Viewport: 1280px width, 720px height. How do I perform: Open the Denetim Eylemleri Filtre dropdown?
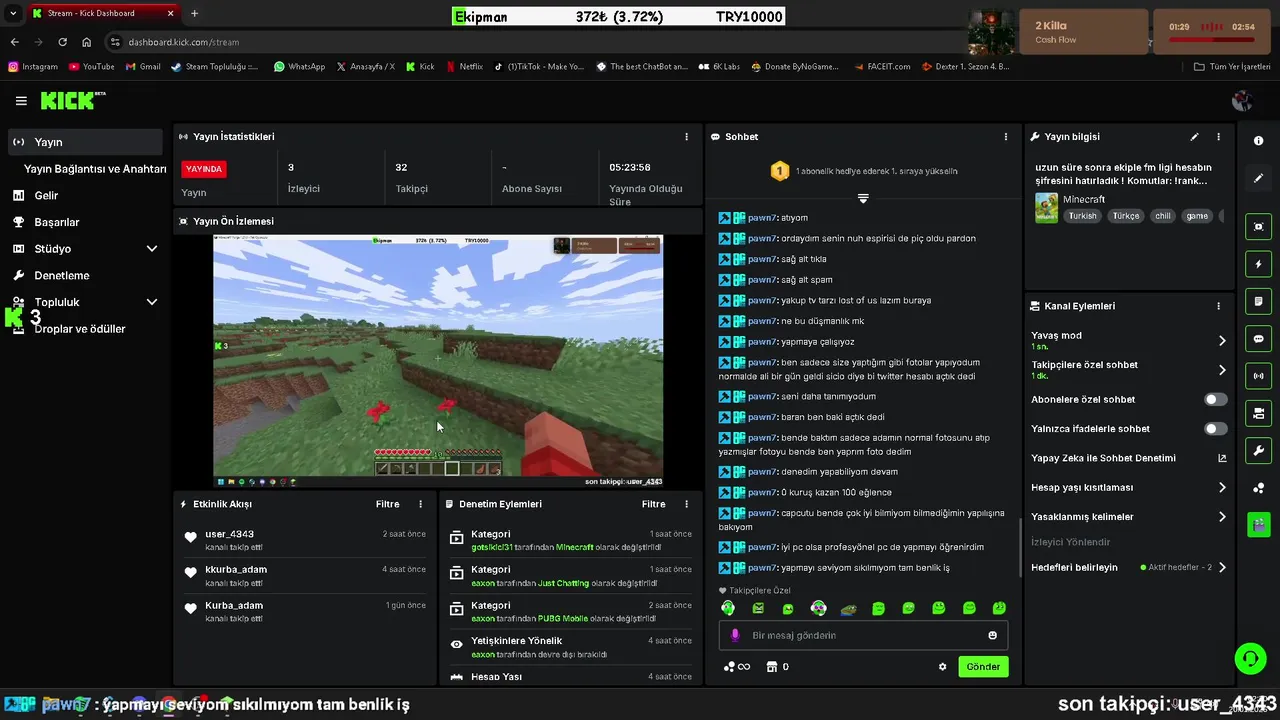click(653, 504)
